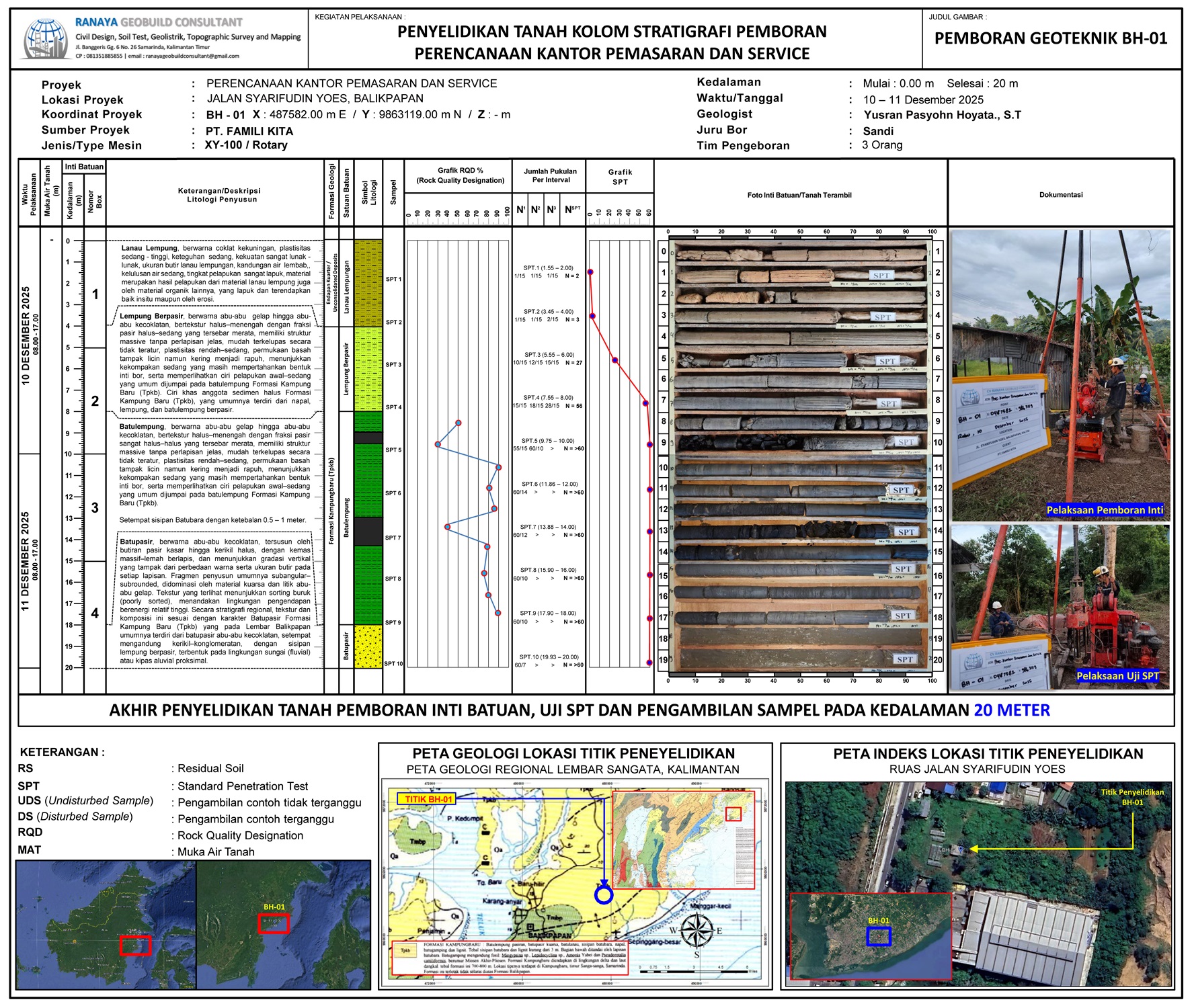Click the lowest RQD point near SPT 5
Screen dimensions: 1192x1008
tap(438, 444)
